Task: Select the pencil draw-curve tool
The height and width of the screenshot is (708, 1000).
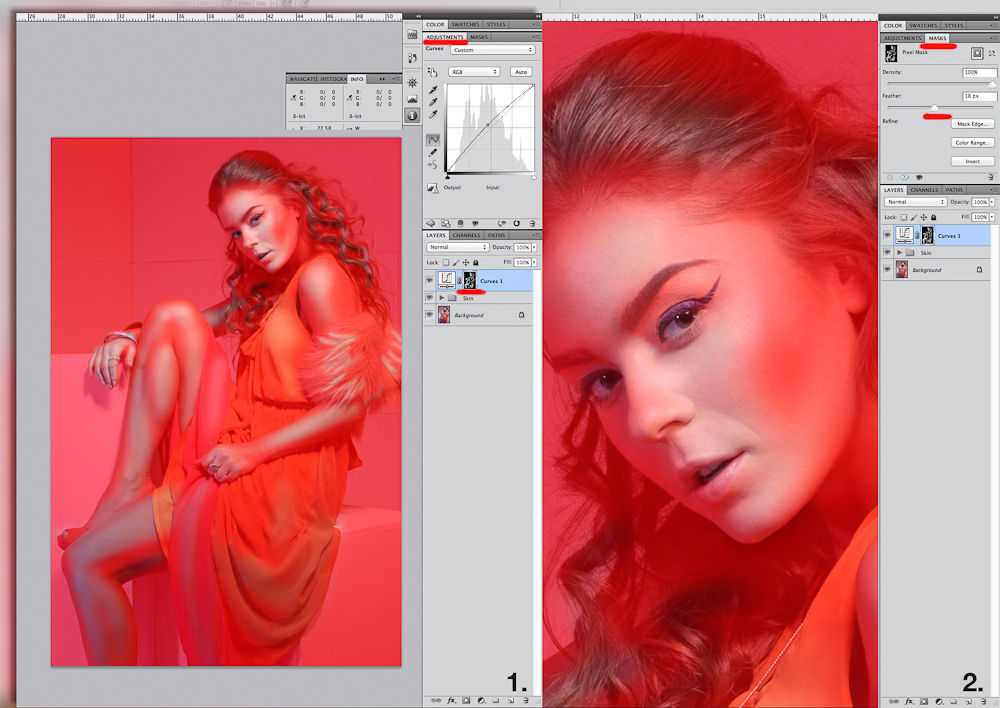Action: (x=433, y=152)
